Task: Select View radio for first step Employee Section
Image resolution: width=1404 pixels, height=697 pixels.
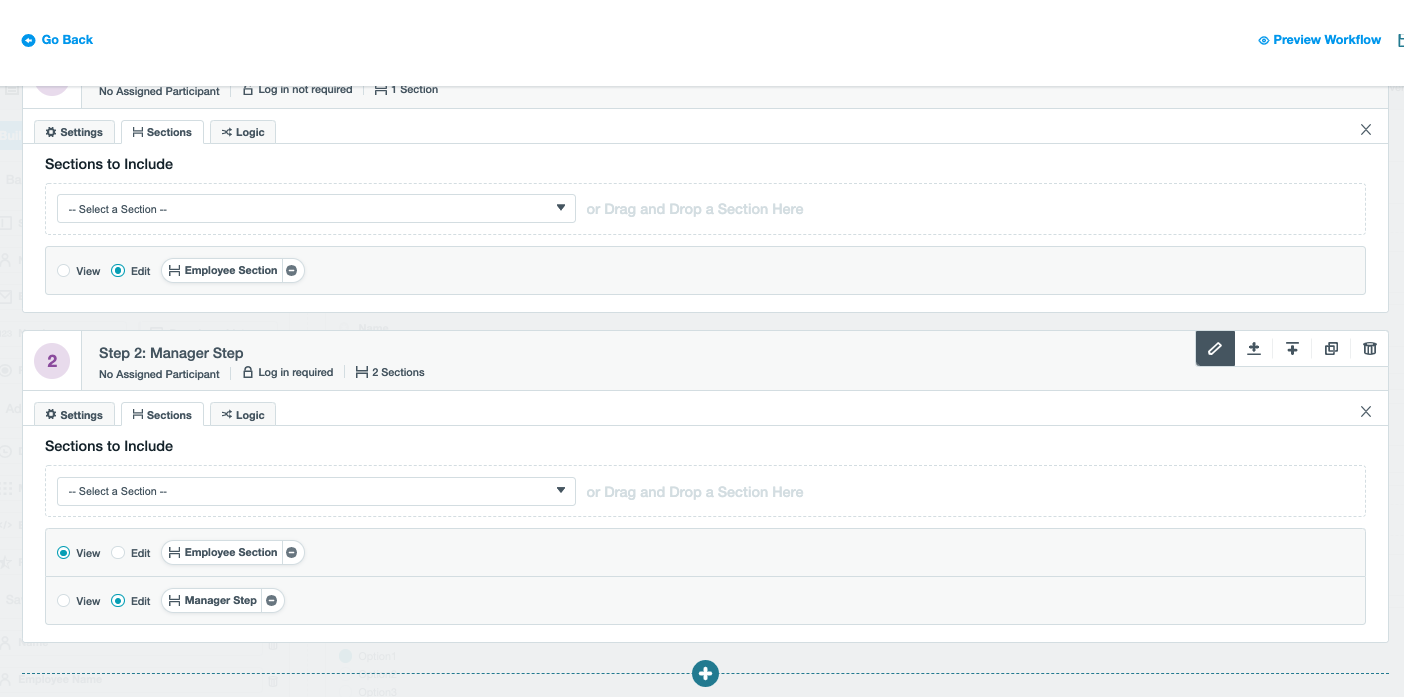Action: pyautogui.click(x=64, y=271)
